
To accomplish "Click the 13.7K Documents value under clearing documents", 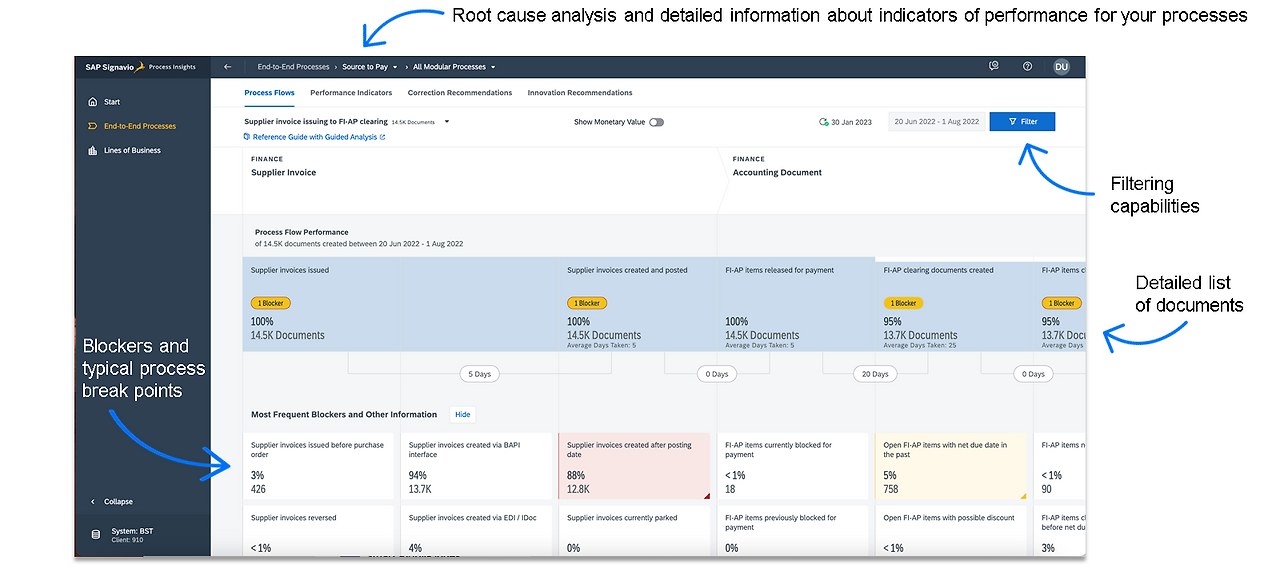I will point(920,335).
